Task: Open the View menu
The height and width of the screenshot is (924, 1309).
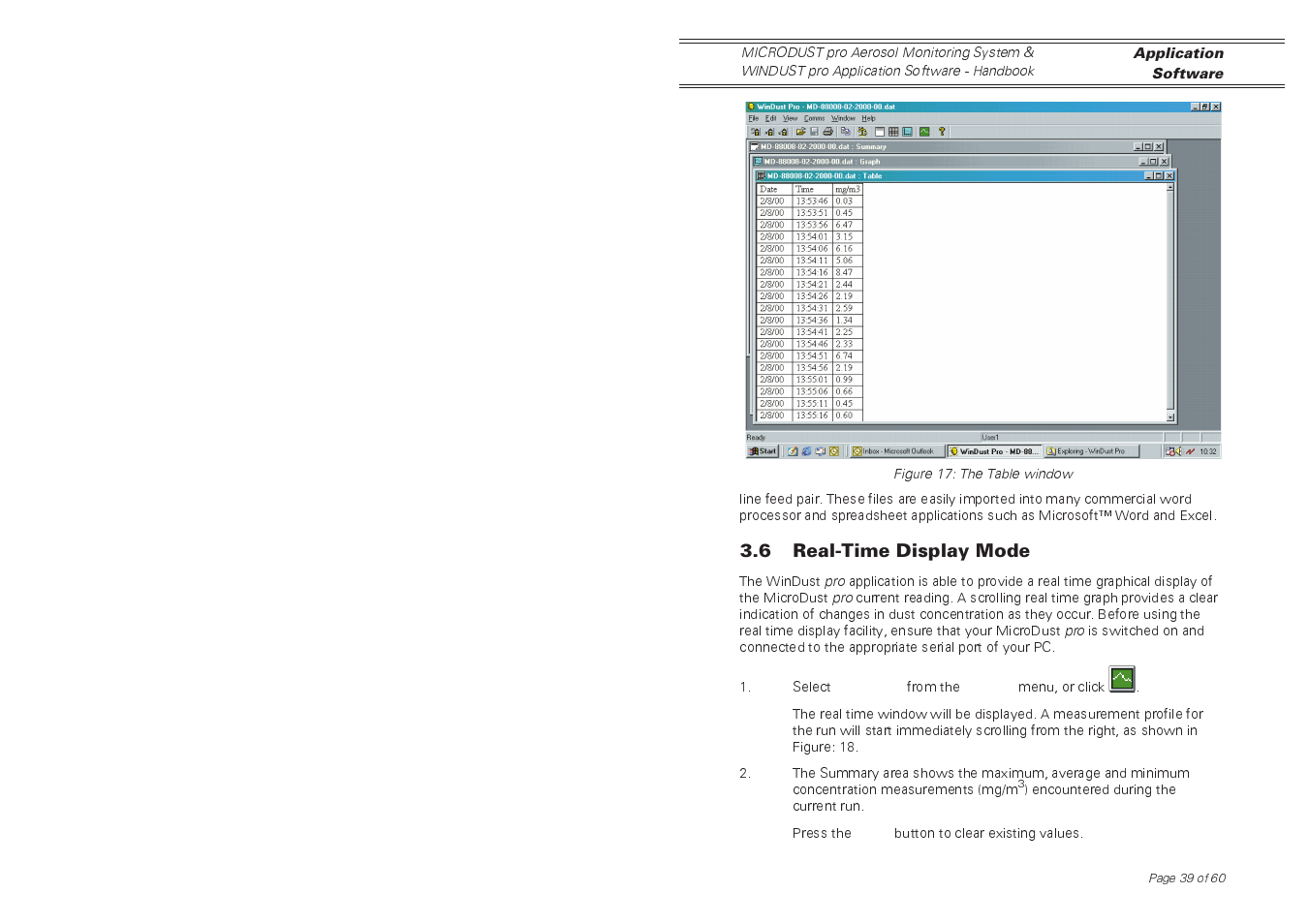Action: tap(791, 118)
